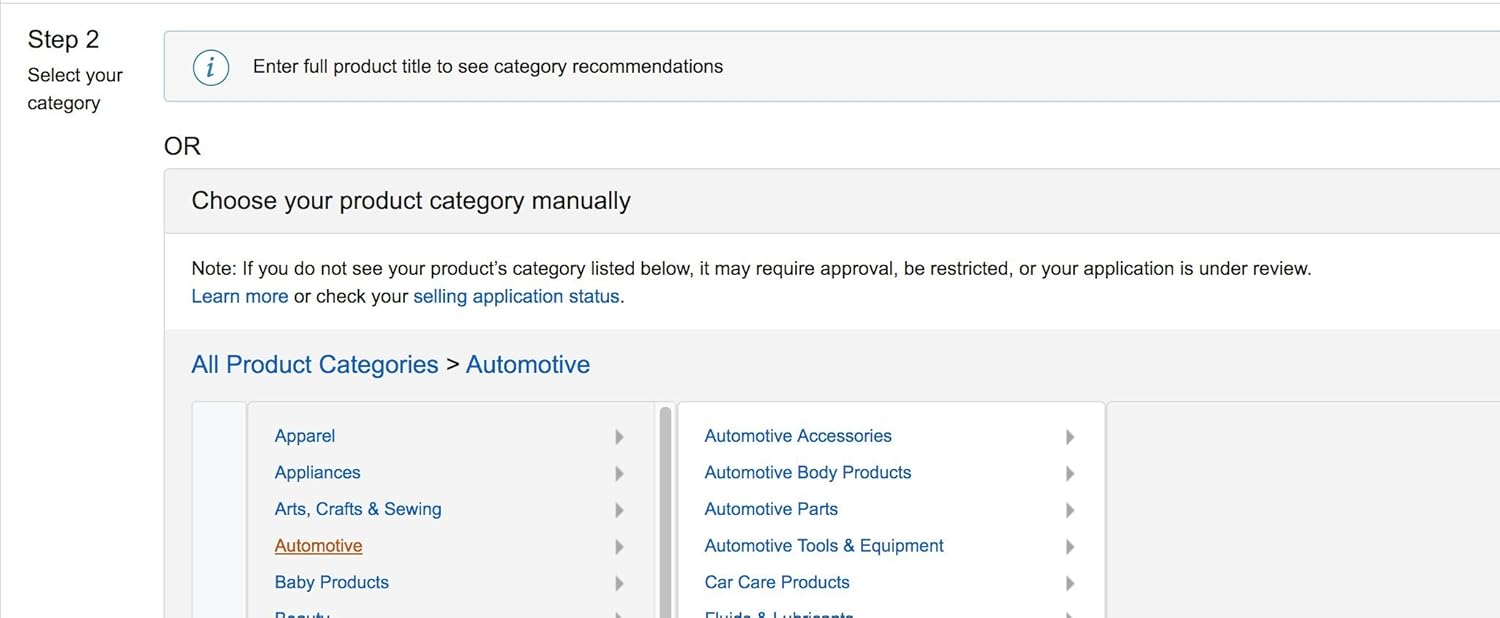This screenshot has height=618, width=1500.
Task: Select the Automotive Parts subcategory
Action: tap(771, 510)
